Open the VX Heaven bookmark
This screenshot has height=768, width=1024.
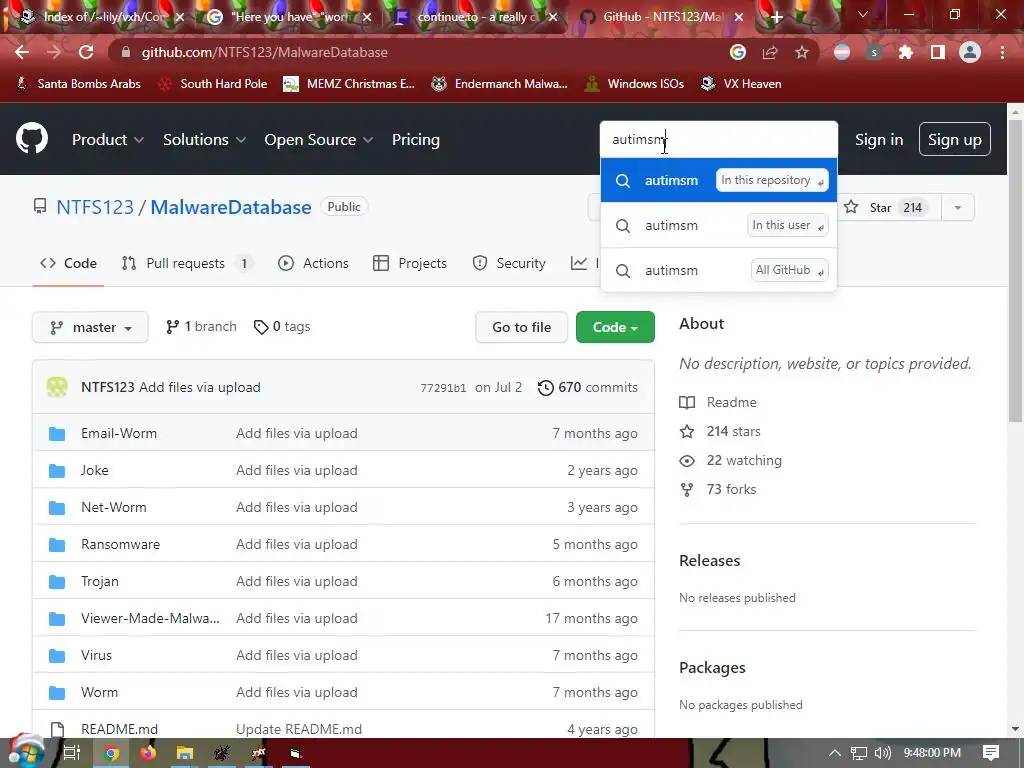[x=741, y=84]
